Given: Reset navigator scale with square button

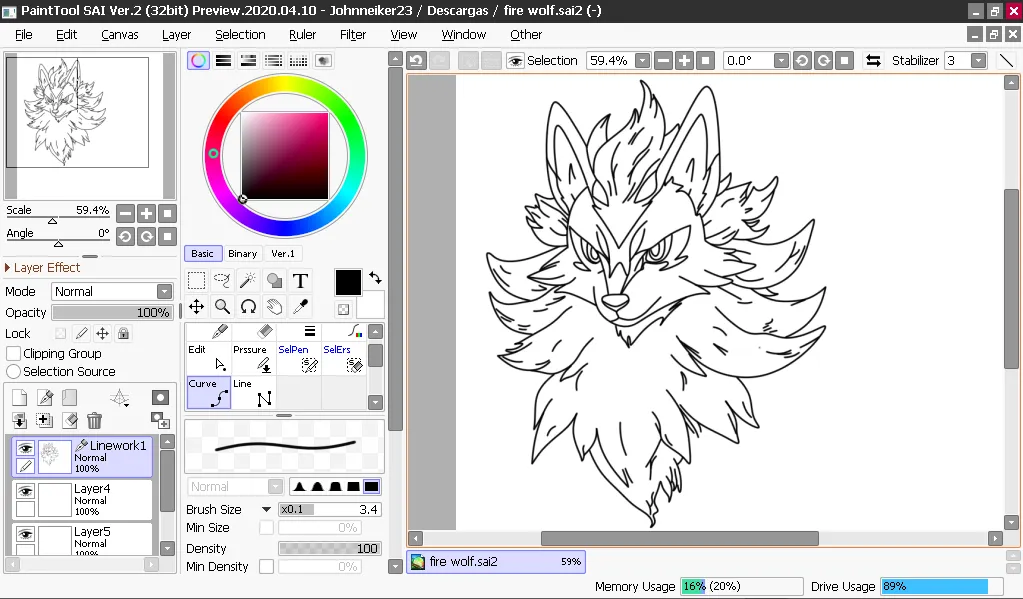Looking at the screenshot, I should 168,213.
